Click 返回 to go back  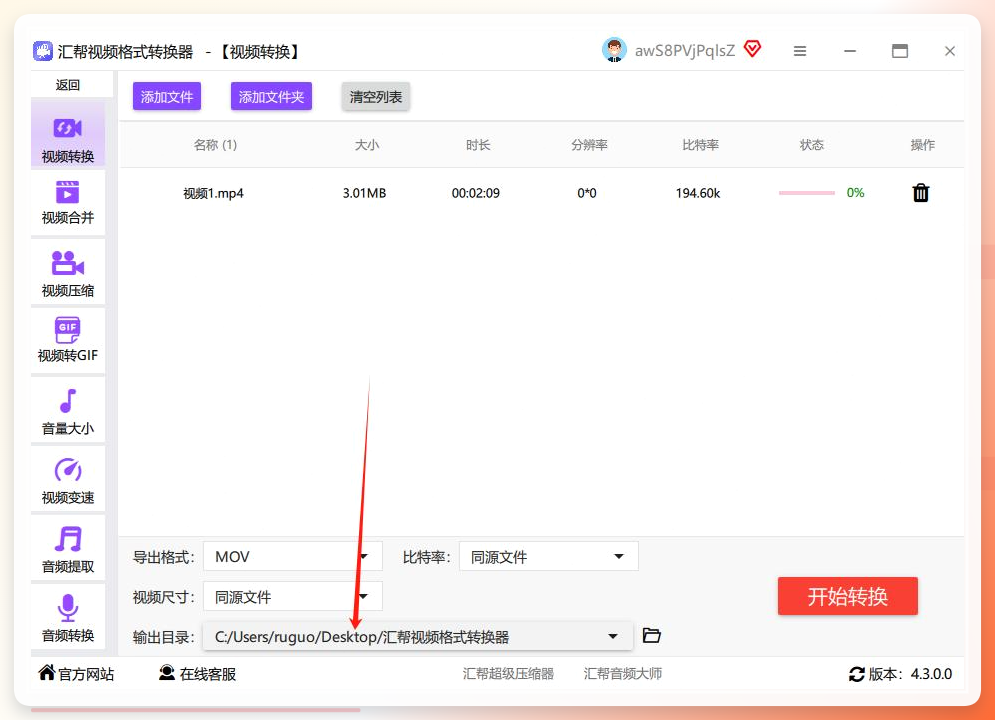point(68,85)
